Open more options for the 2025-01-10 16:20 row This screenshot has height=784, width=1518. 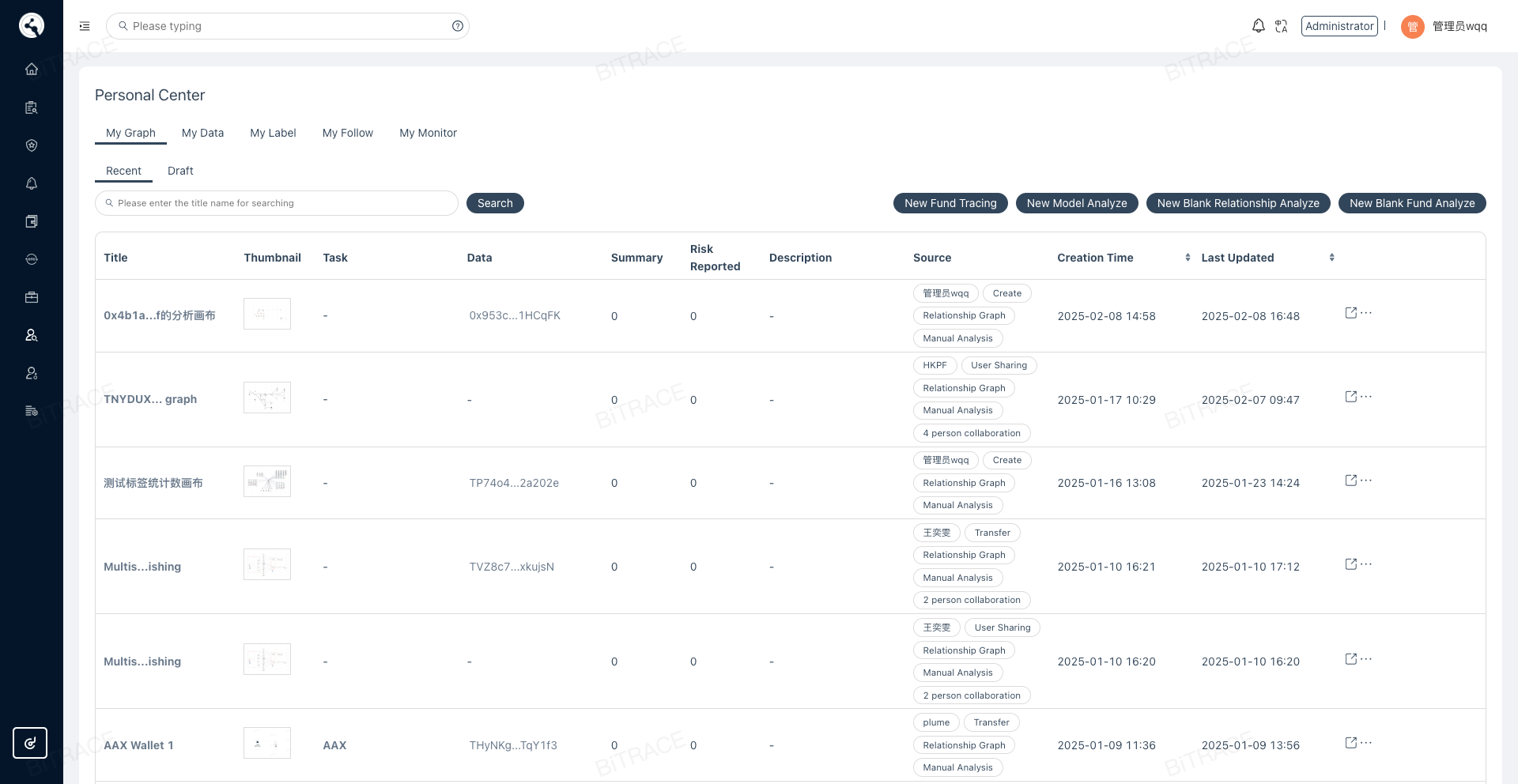[x=1366, y=659]
